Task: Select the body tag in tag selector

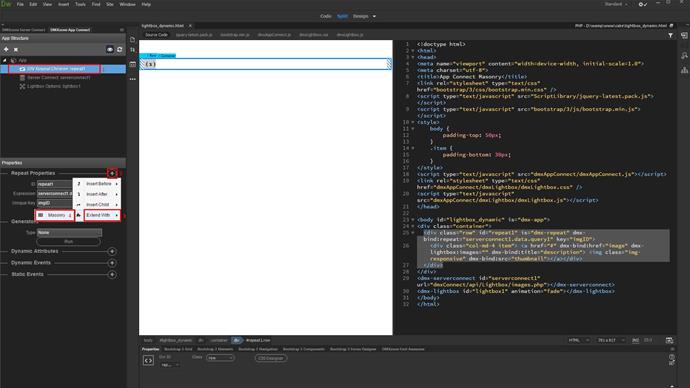Action: (148, 340)
